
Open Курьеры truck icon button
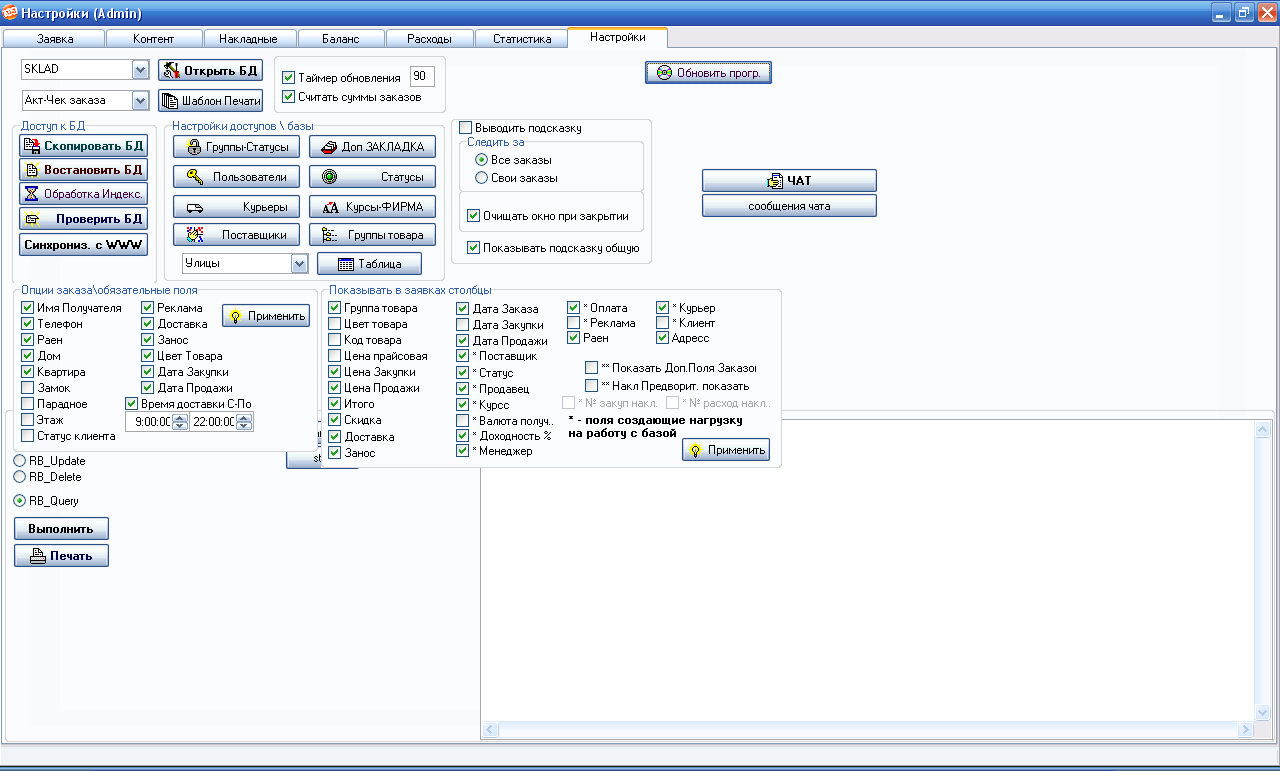click(237, 208)
